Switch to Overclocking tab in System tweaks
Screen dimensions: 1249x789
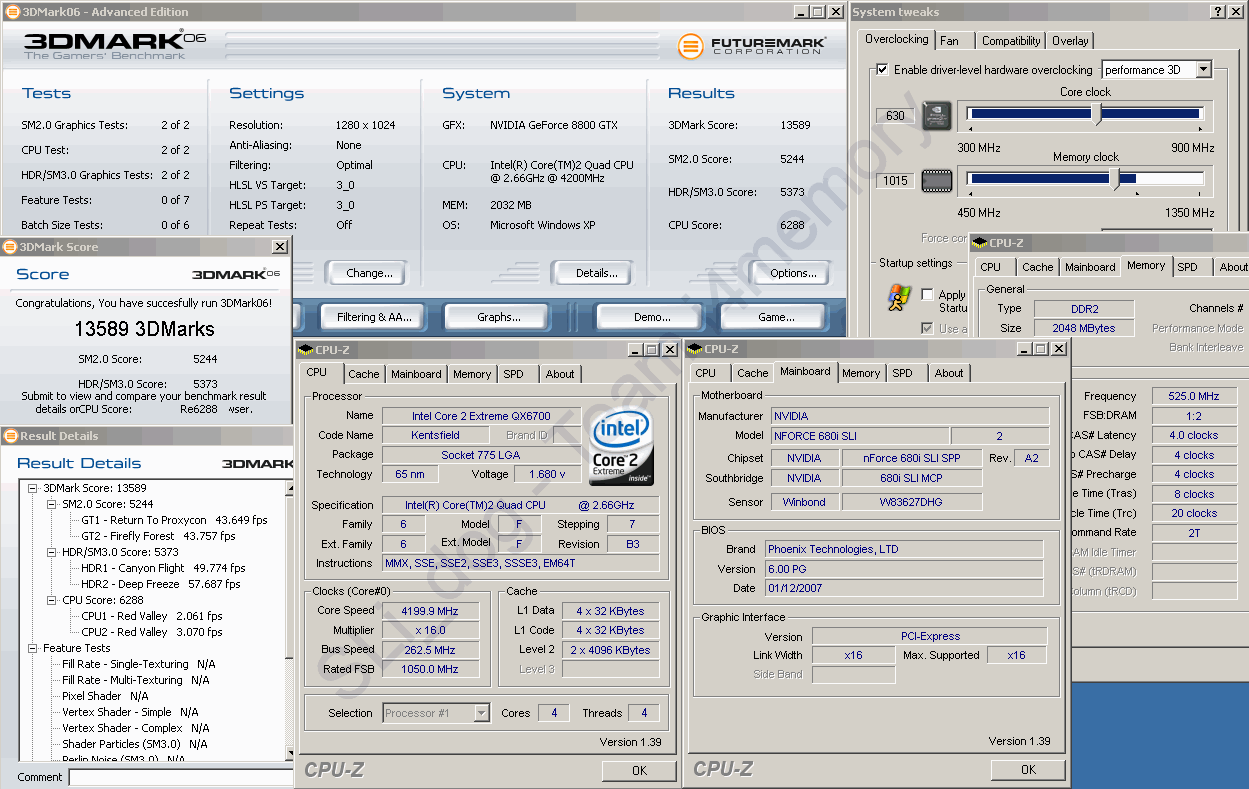point(896,40)
